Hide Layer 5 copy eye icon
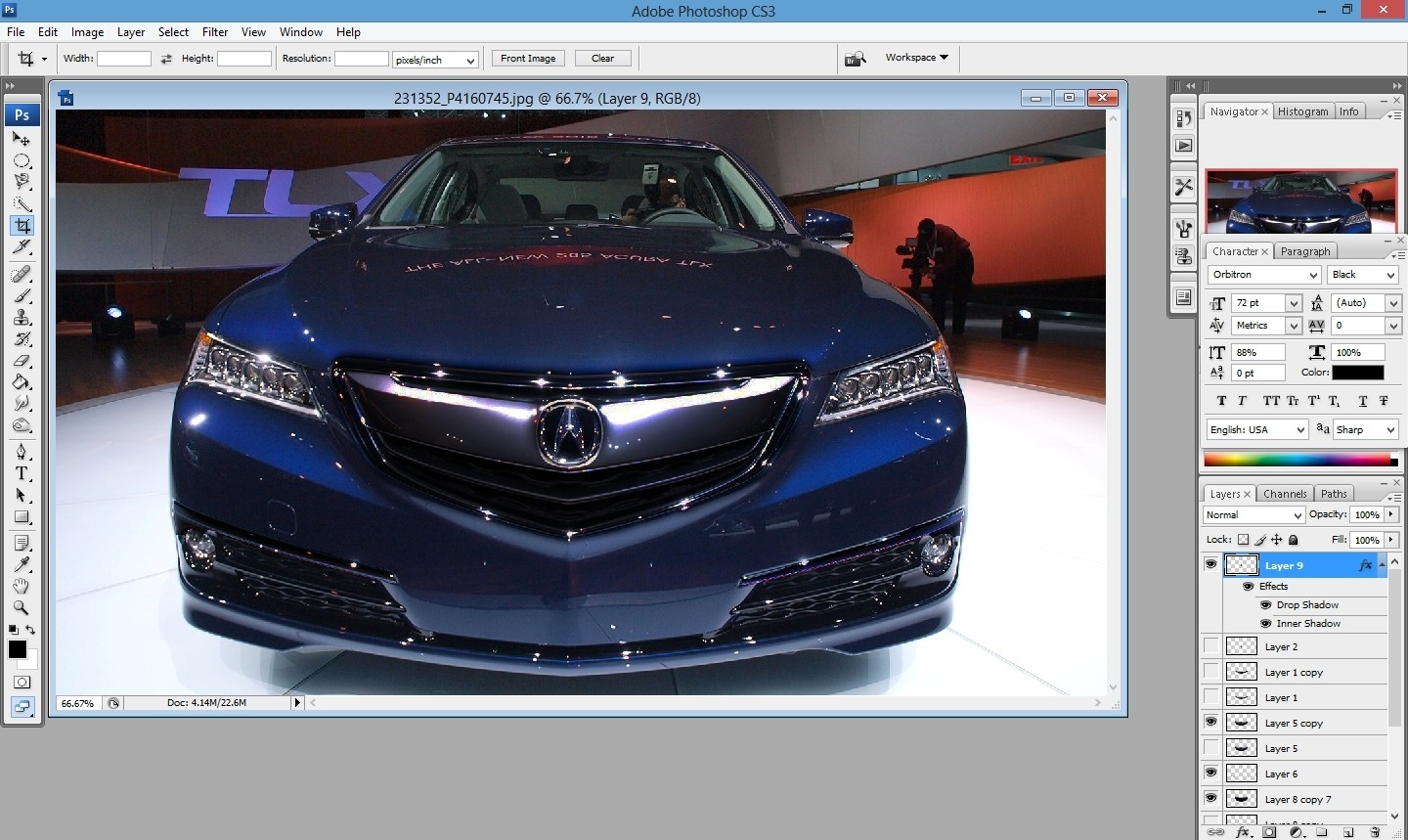1408x840 pixels. click(x=1211, y=723)
